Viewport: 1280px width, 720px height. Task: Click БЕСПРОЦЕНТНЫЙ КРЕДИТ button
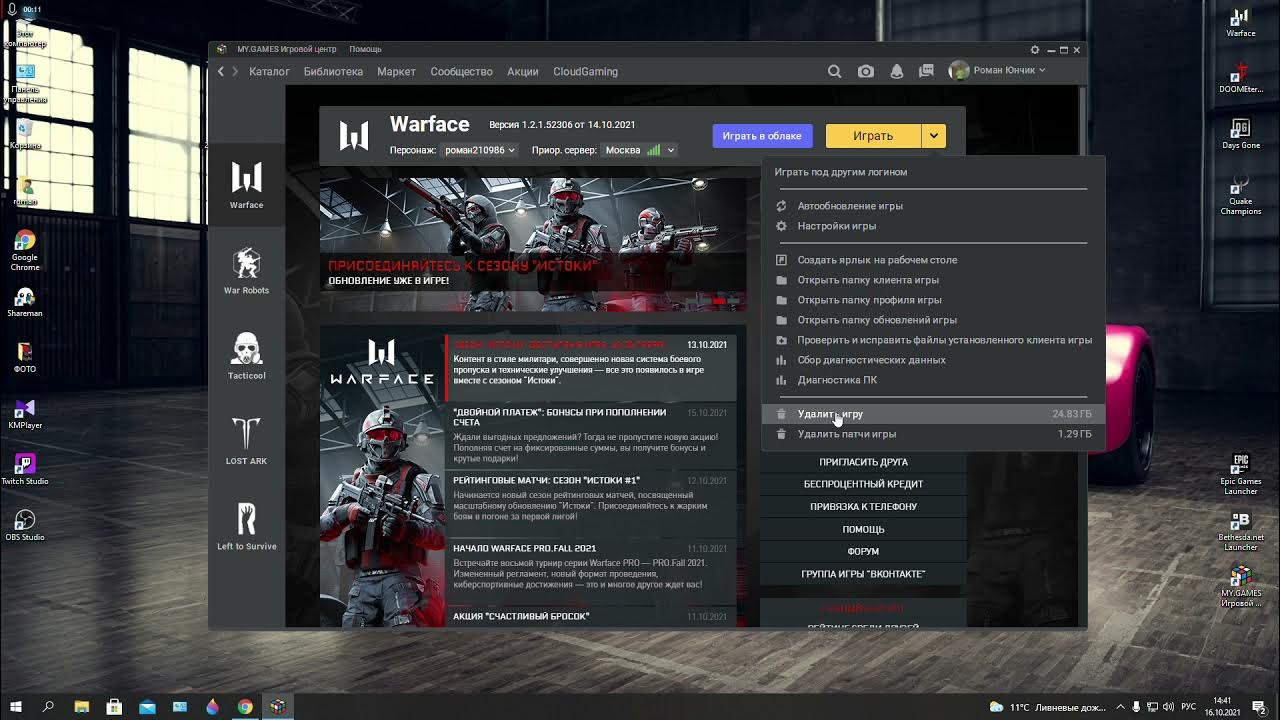[x=863, y=484]
